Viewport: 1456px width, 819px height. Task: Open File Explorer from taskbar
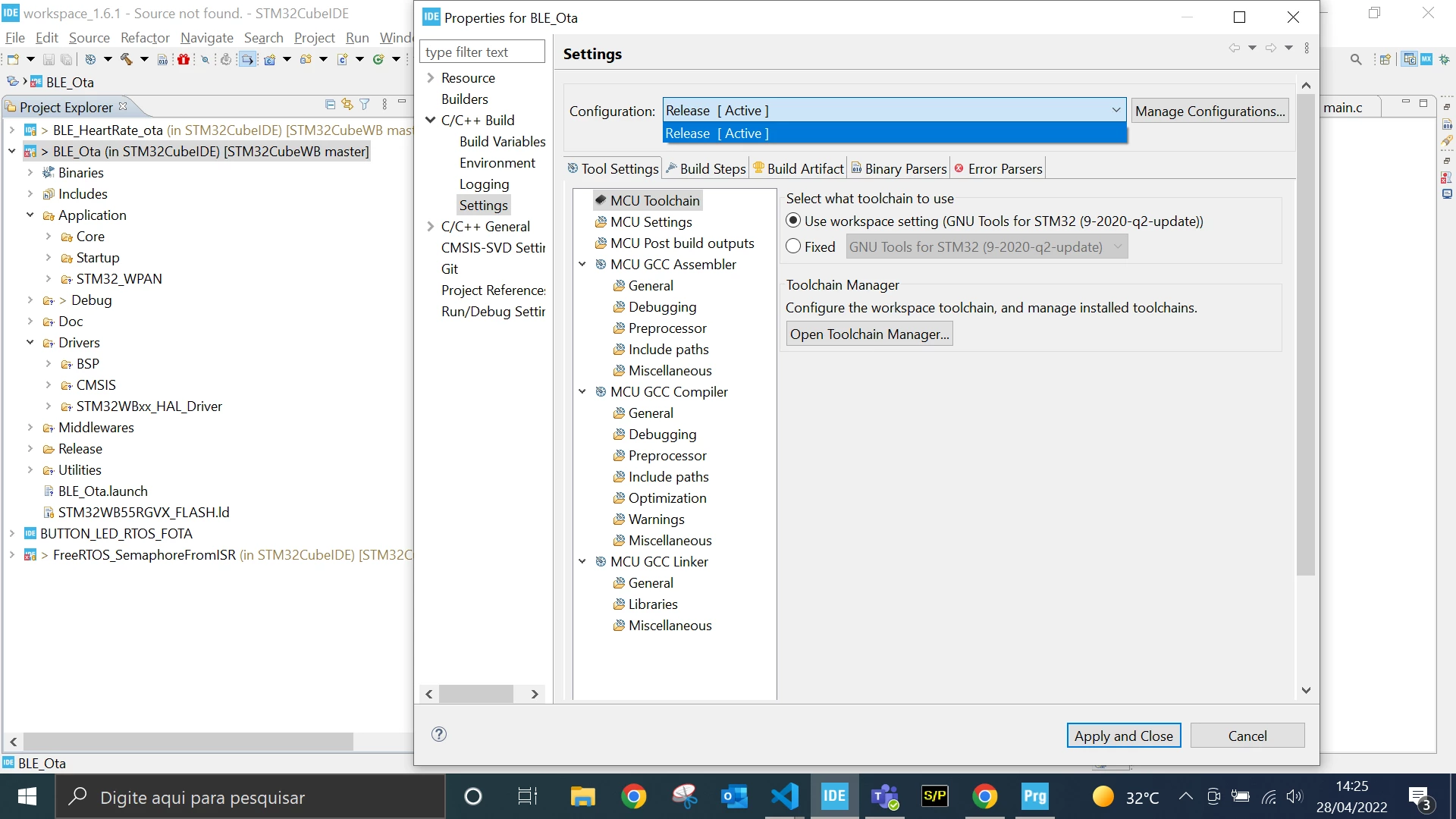pyautogui.click(x=582, y=796)
